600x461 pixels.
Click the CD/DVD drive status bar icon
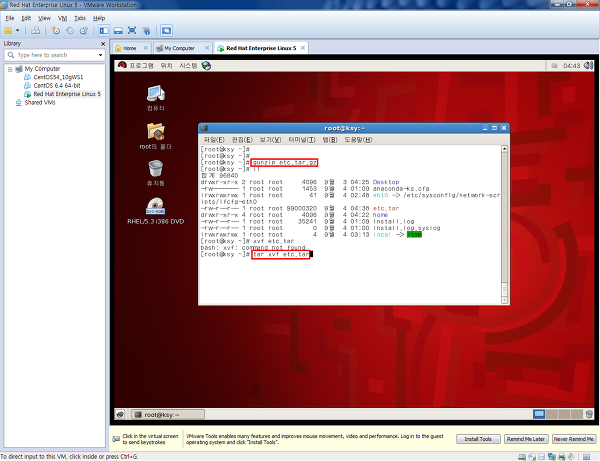tap(532, 457)
